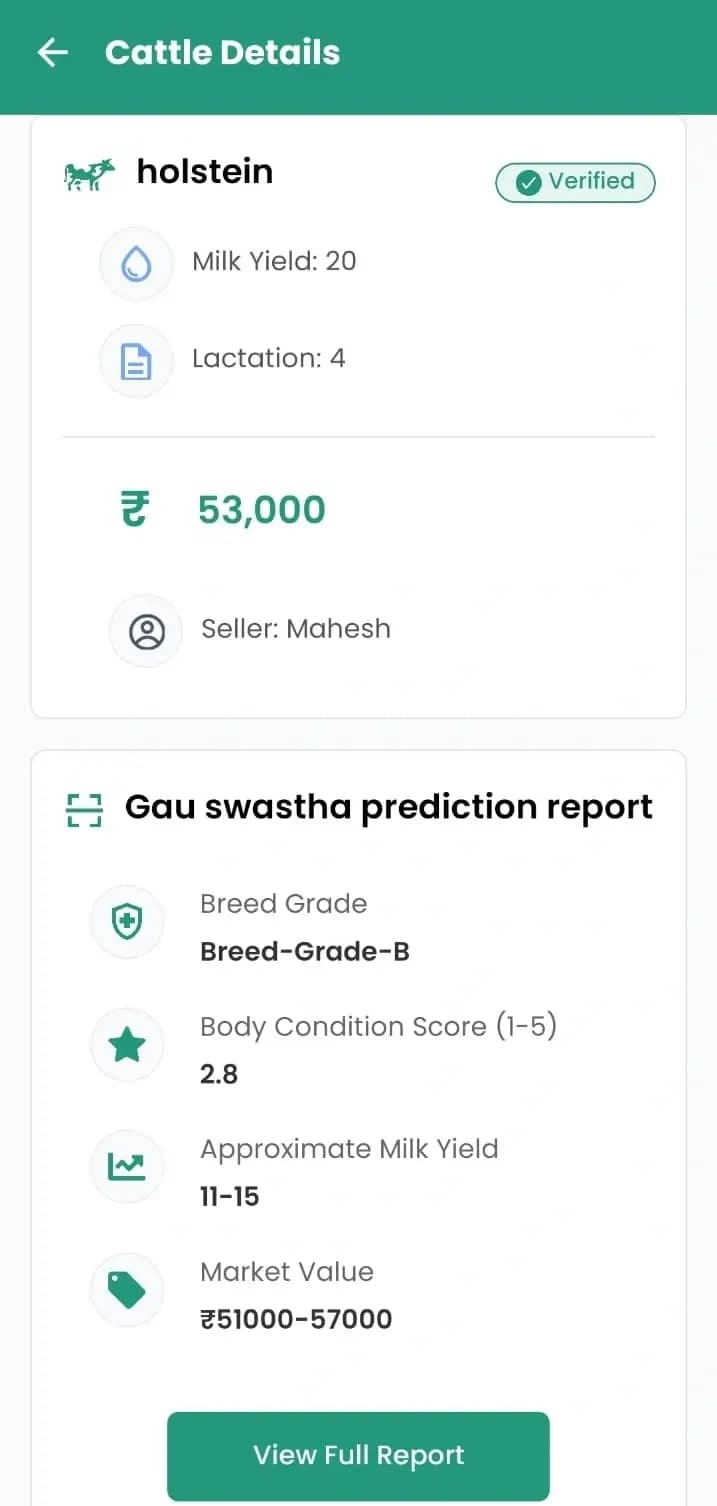This screenshot has height=1506, width=717.
Task: Click the green tag icon for Market Value
Action: click(127, 1289)
